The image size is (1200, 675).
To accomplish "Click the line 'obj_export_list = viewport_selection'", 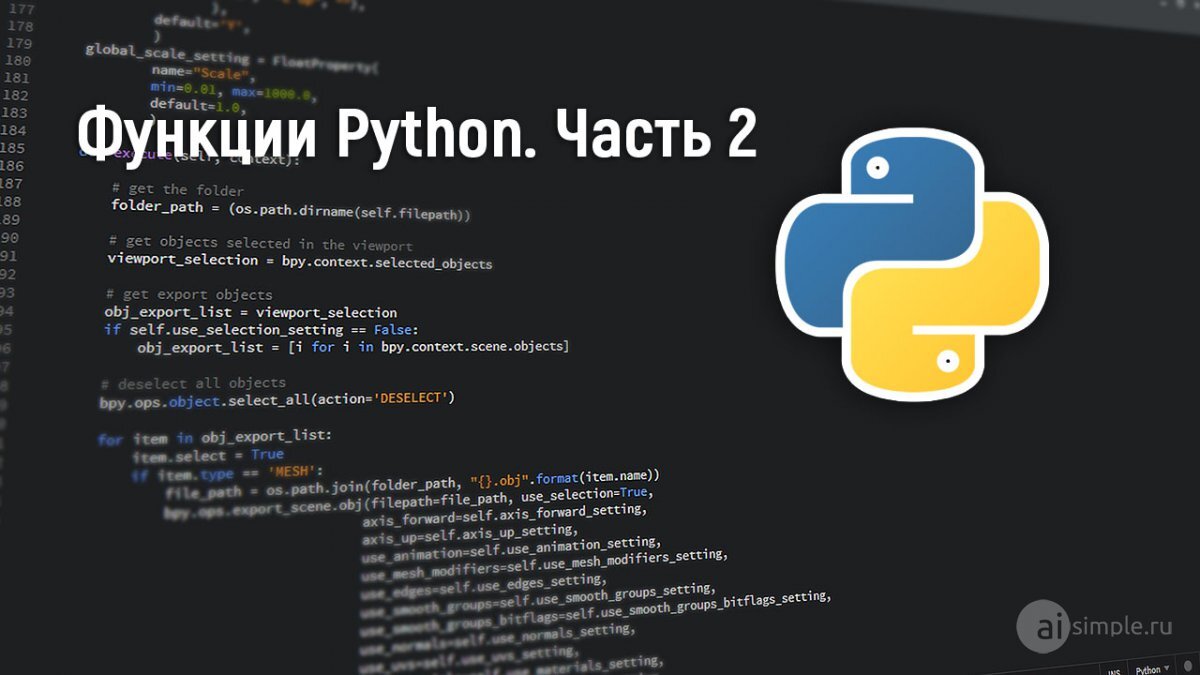I will click(x=251, y=313).
